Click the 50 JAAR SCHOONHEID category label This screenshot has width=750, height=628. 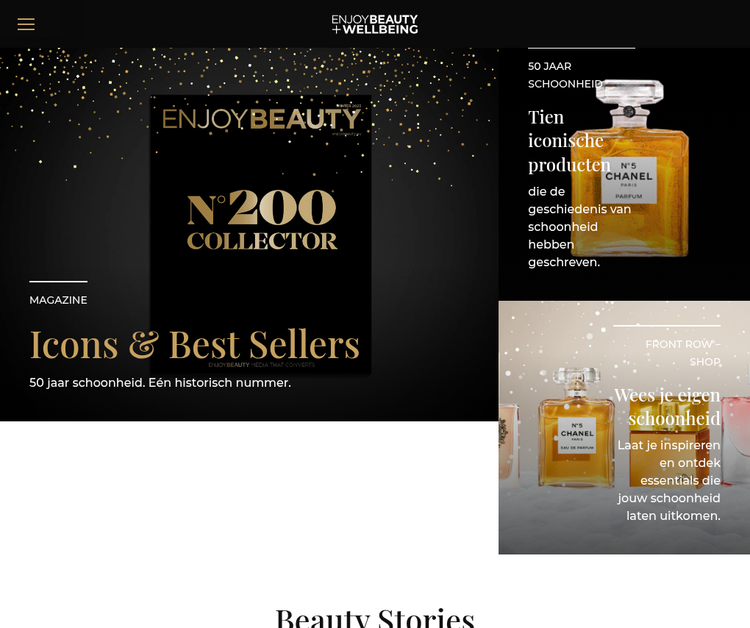(565, 75)
